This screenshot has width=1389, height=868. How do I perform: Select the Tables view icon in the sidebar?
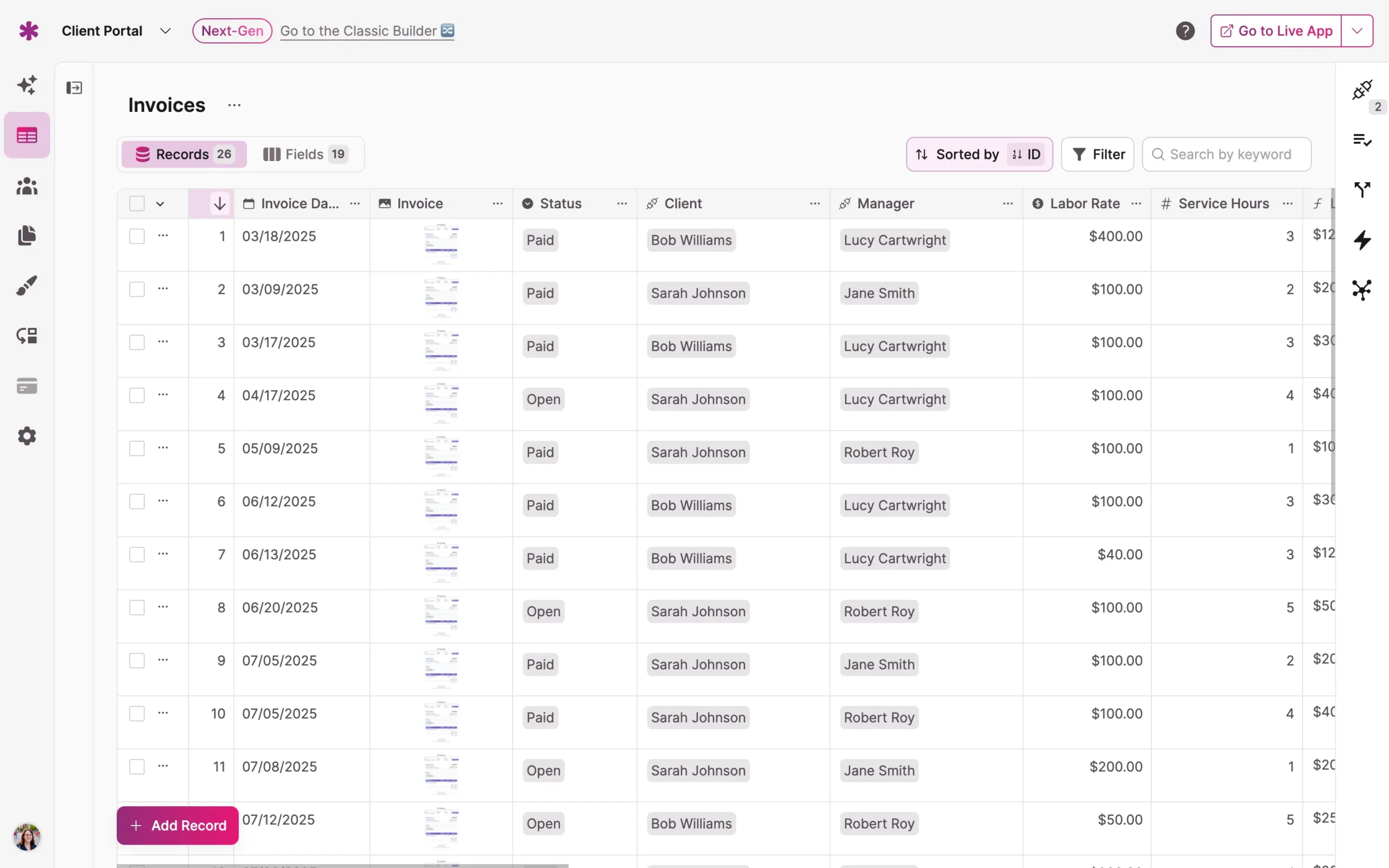tap(27, 135)
